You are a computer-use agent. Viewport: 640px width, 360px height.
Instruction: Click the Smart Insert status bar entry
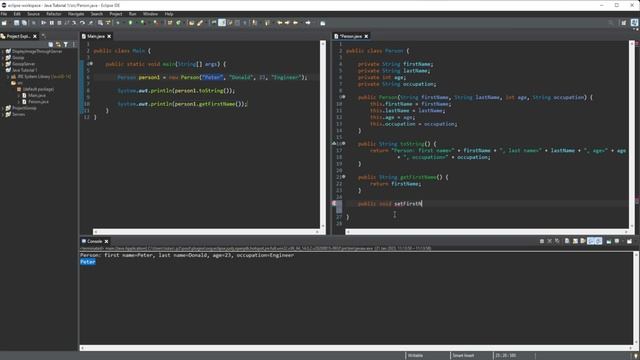pyautogui.click(x=463, y=356)
